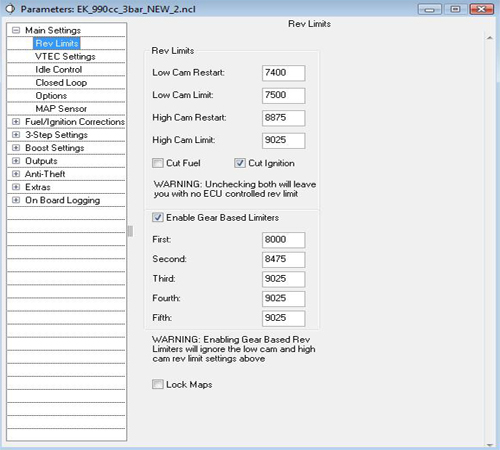500x450 pixels.
Task: Click the application icon in title bar
Action: tap(10, 9)
